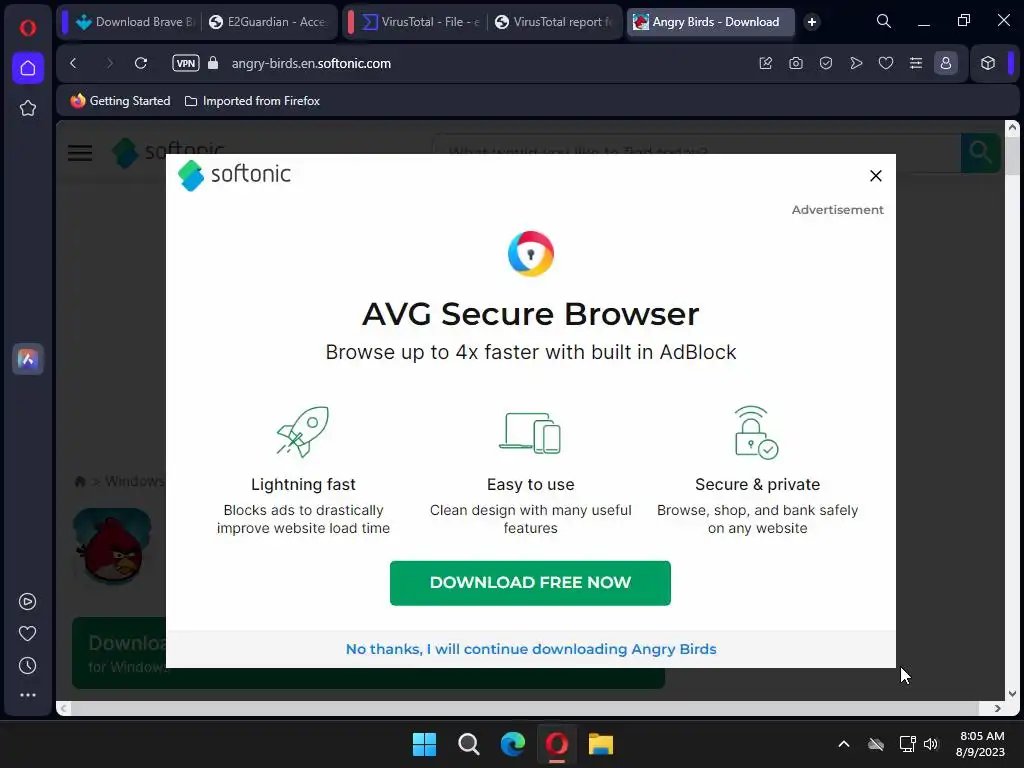Go to the Opera start page home icon
1024x768 pixels.
[27, 68]
